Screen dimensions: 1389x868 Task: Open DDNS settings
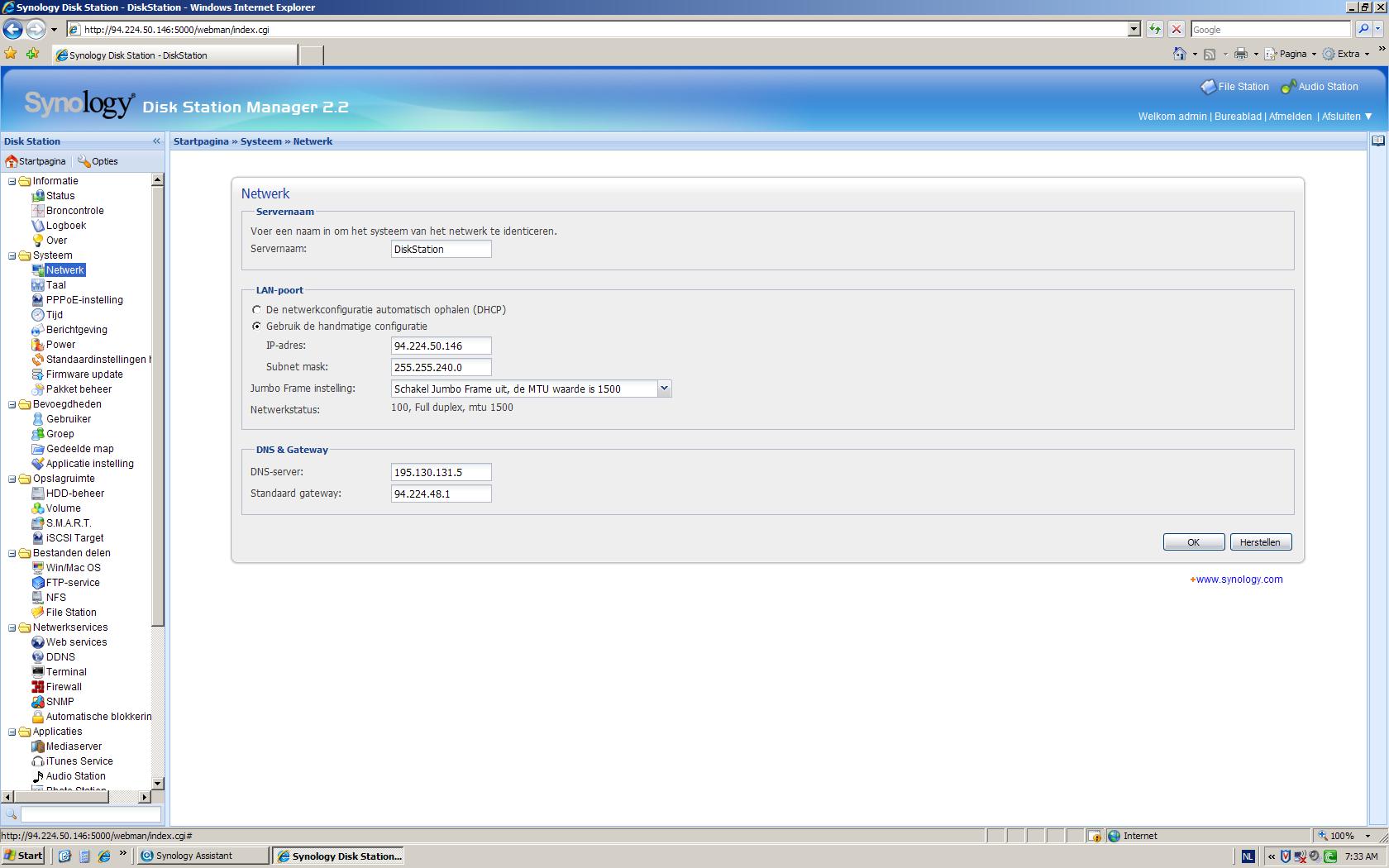point(60,657)
